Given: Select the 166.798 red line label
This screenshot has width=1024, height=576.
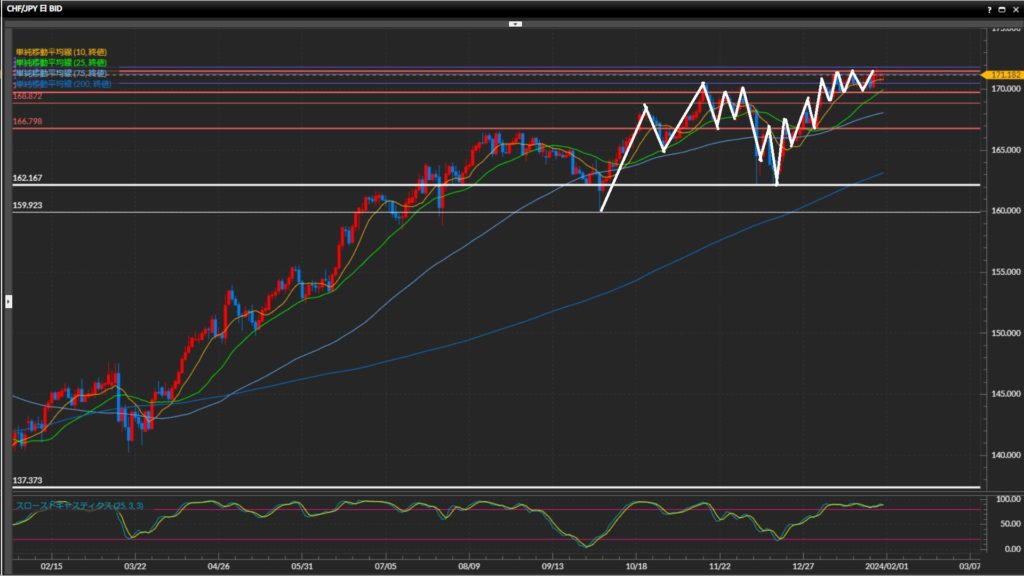Looking at the screenshot, I should click(27, 121).
